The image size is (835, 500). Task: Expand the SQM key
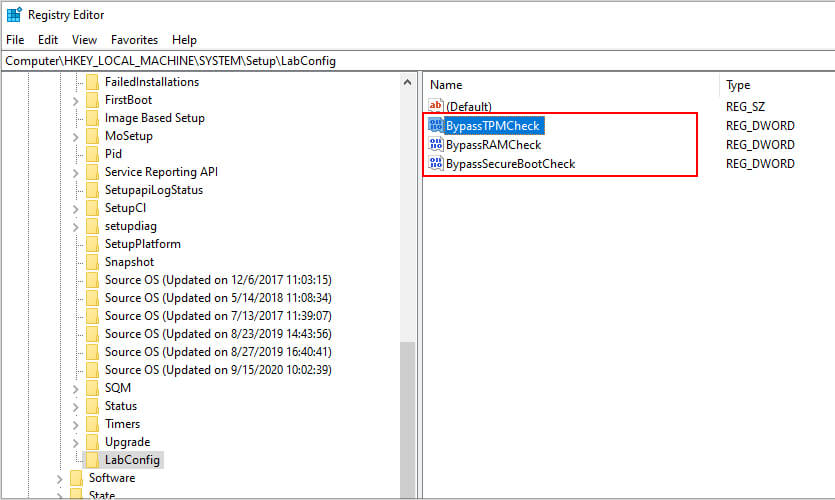76,389
